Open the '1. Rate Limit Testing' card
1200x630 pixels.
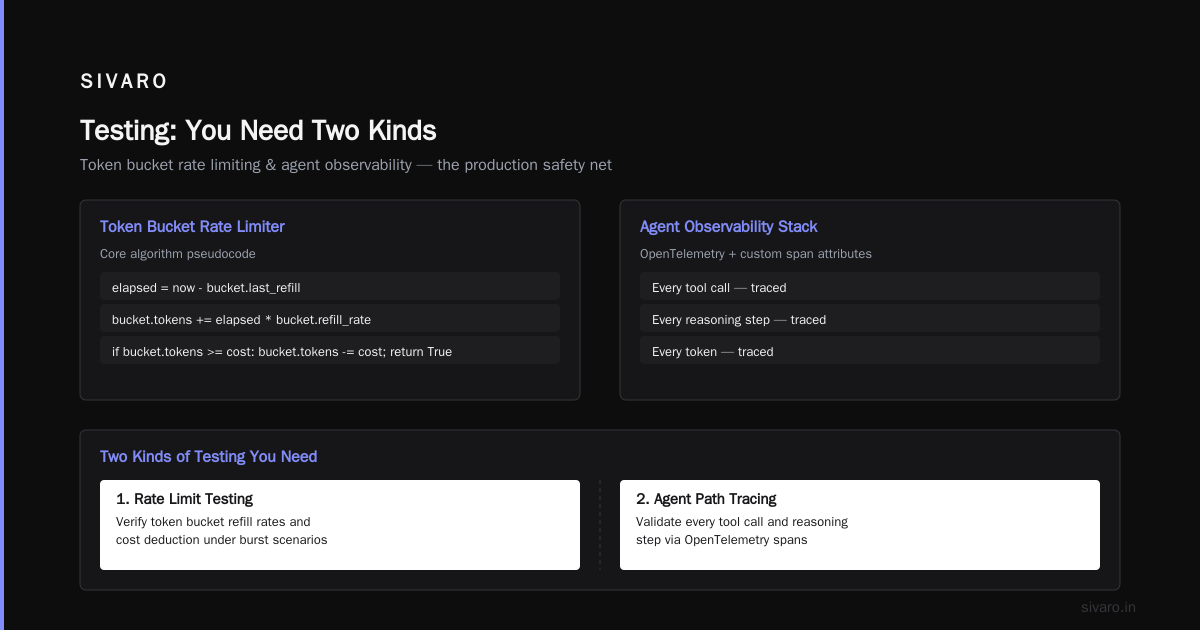pyautogui.click(x=340, y=525)
